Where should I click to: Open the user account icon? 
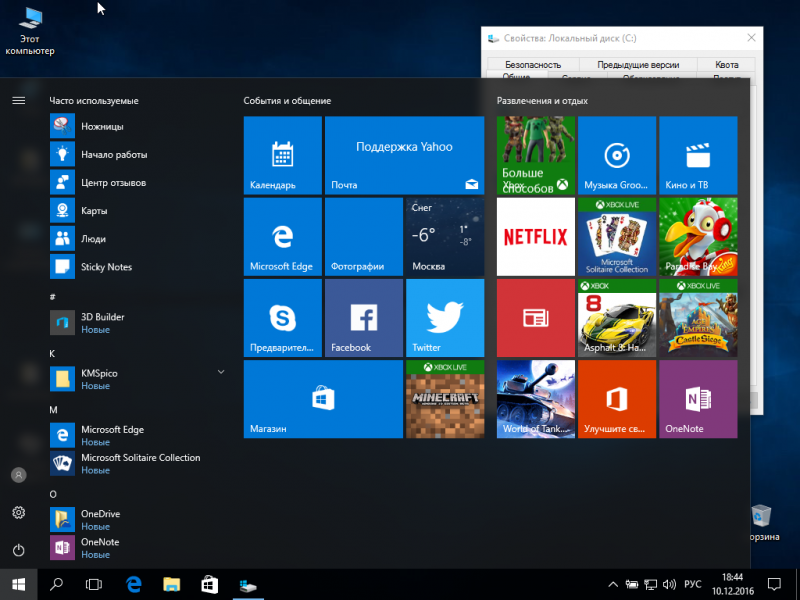(19, 475)
